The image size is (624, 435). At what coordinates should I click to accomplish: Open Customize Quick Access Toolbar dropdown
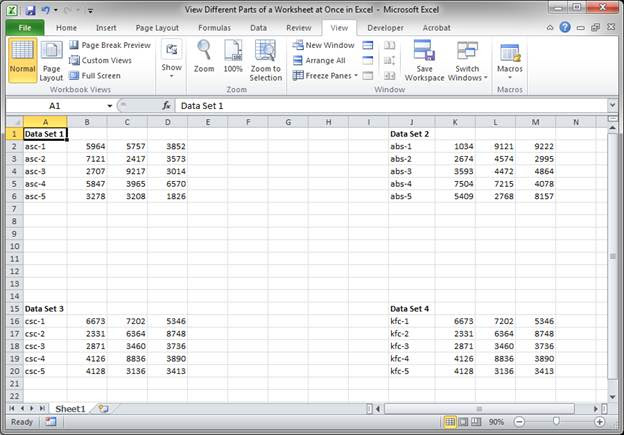point(90,11)
